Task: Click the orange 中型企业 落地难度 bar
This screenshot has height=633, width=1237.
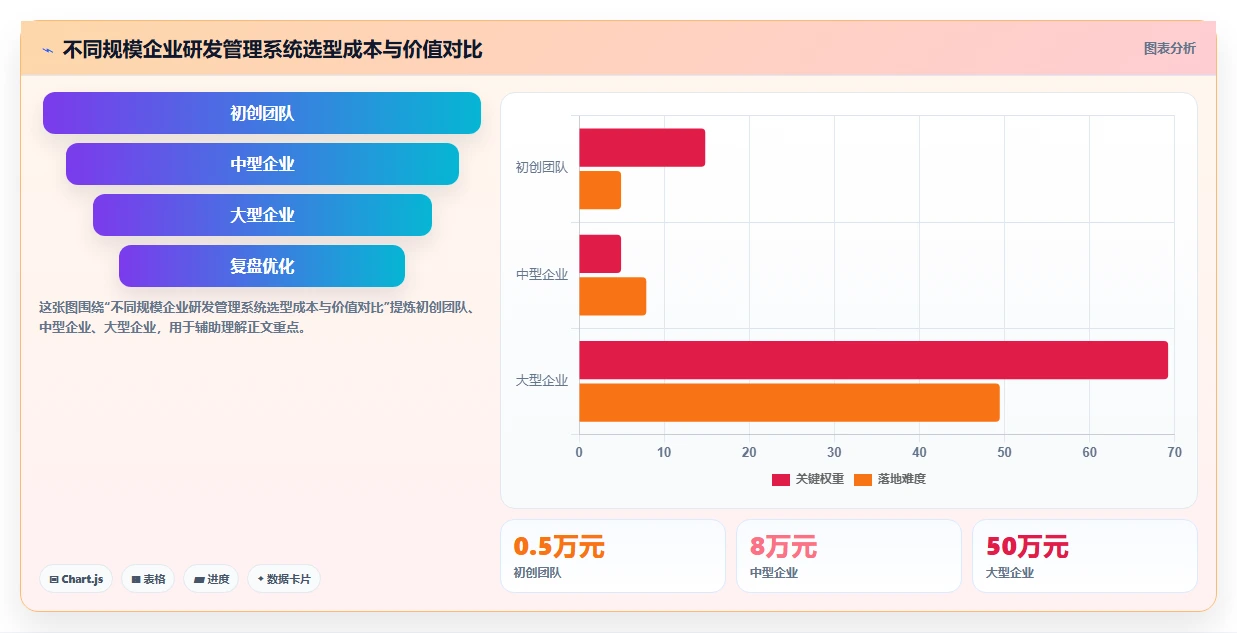Action: pos(613,296)
